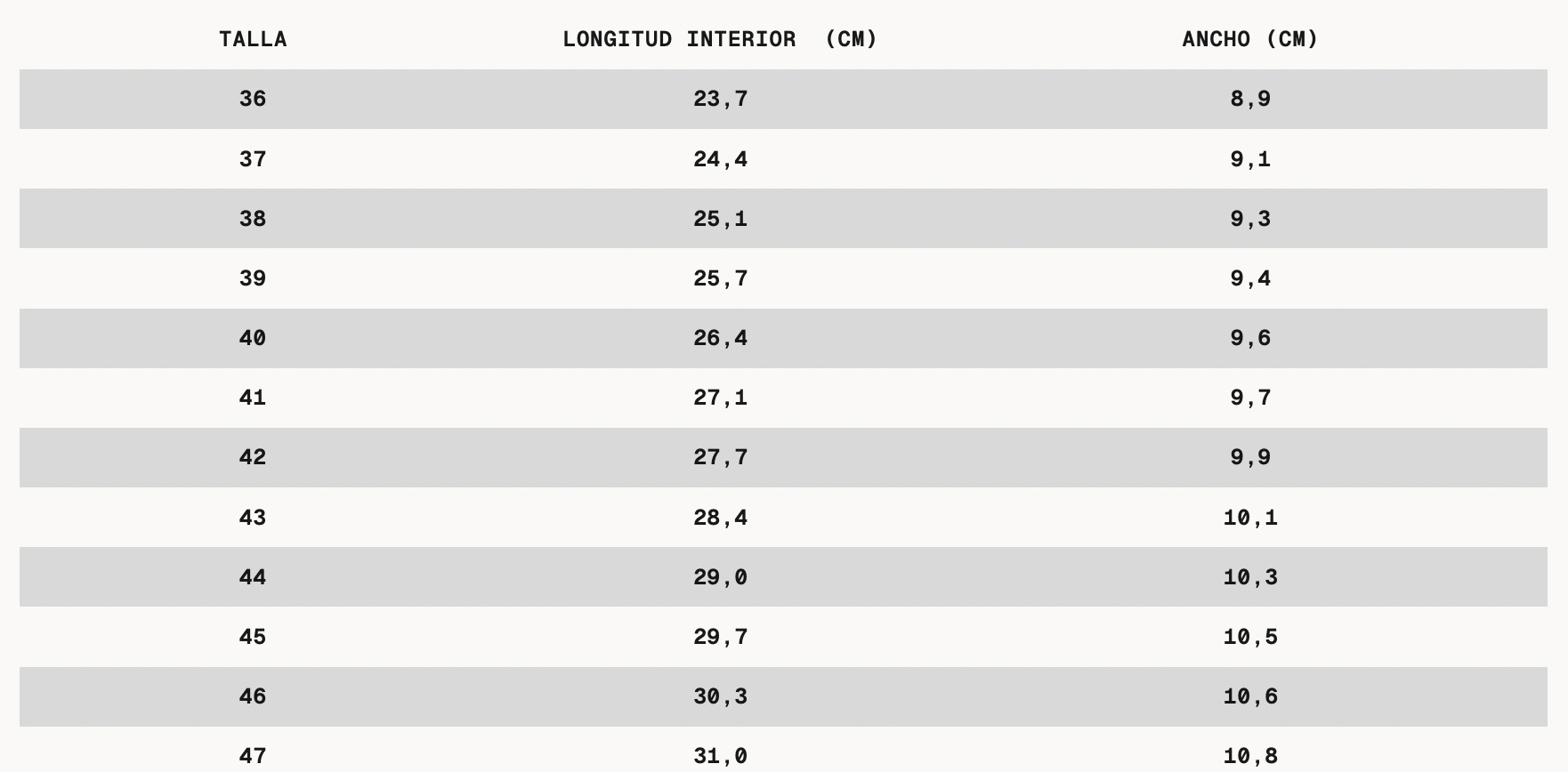Select size 43 row label
This screenshot has width=1568, height=772.
(253, 518)
